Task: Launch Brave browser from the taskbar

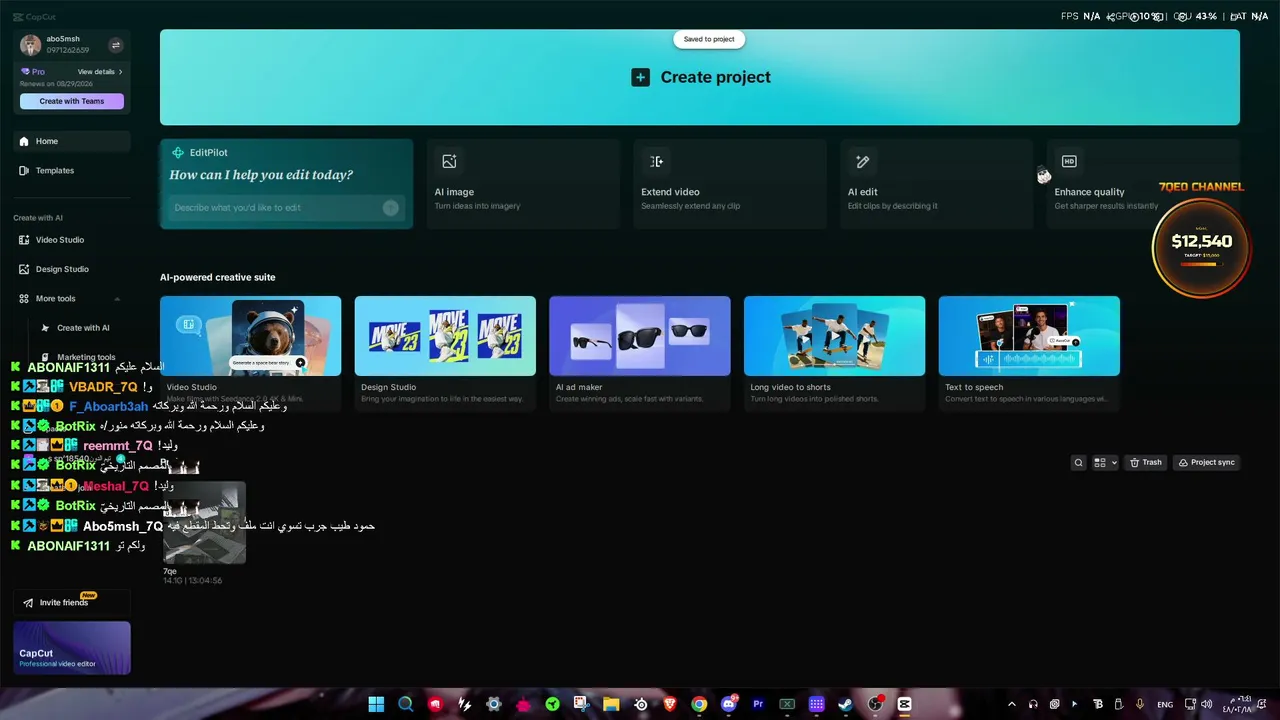Action: (670, 704)
